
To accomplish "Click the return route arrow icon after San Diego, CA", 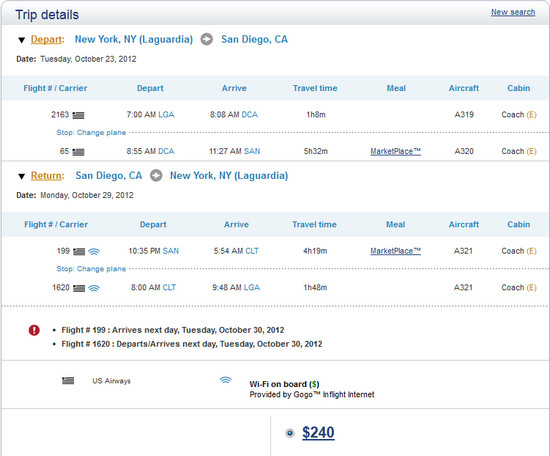I will click(156, 175).
